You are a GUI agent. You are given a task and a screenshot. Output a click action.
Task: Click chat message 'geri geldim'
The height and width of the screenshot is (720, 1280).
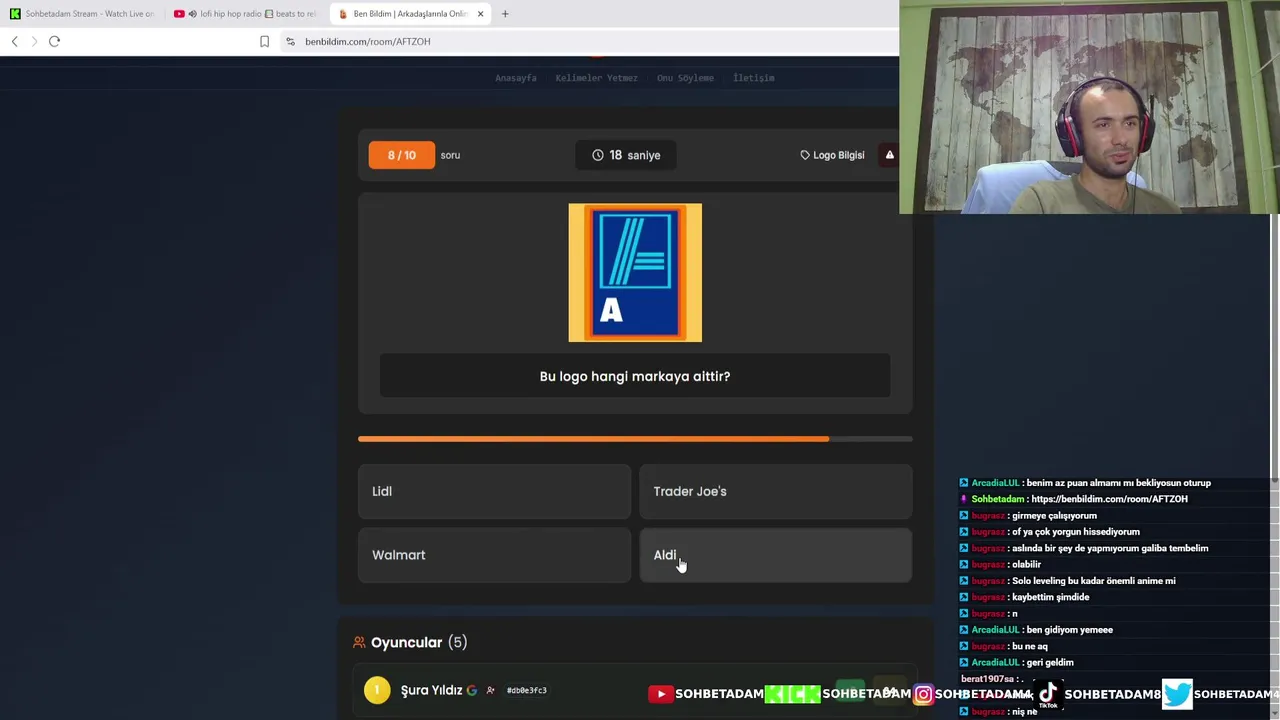(1048, 662)
